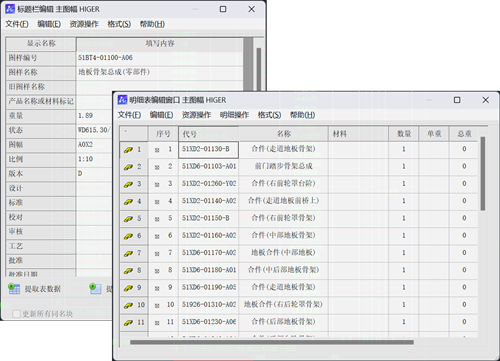Expand the small marker in sequence row 5

[157, 220]
